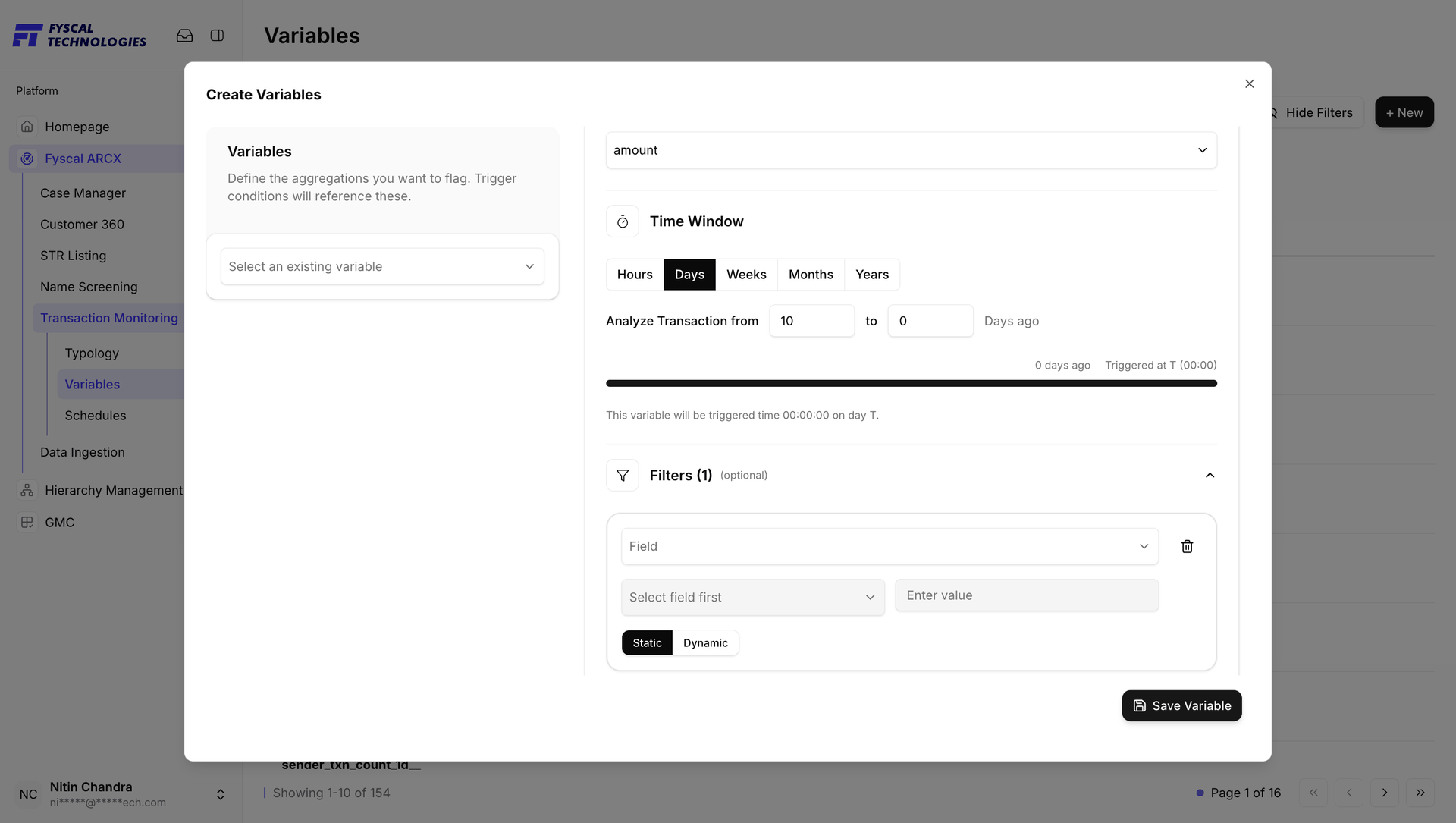Select Years time window unit

[872, 275]
